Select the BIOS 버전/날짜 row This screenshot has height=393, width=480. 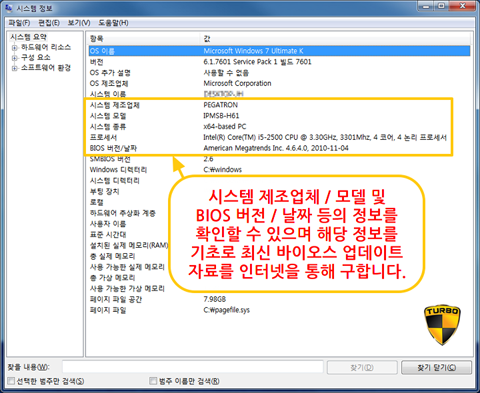tap(279, 148)
